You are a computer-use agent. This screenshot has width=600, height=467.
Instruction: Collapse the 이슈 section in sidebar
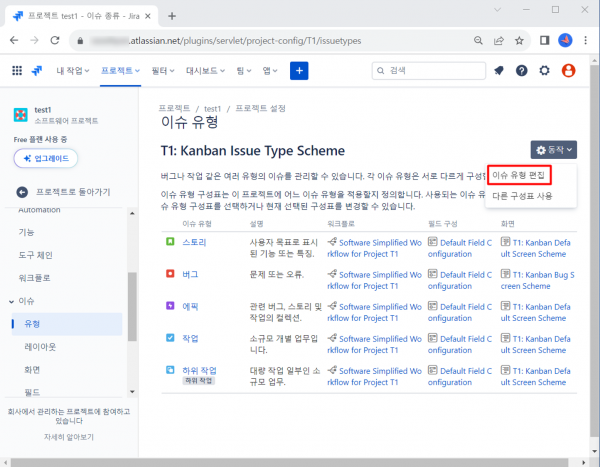click(x=11, y=300)
